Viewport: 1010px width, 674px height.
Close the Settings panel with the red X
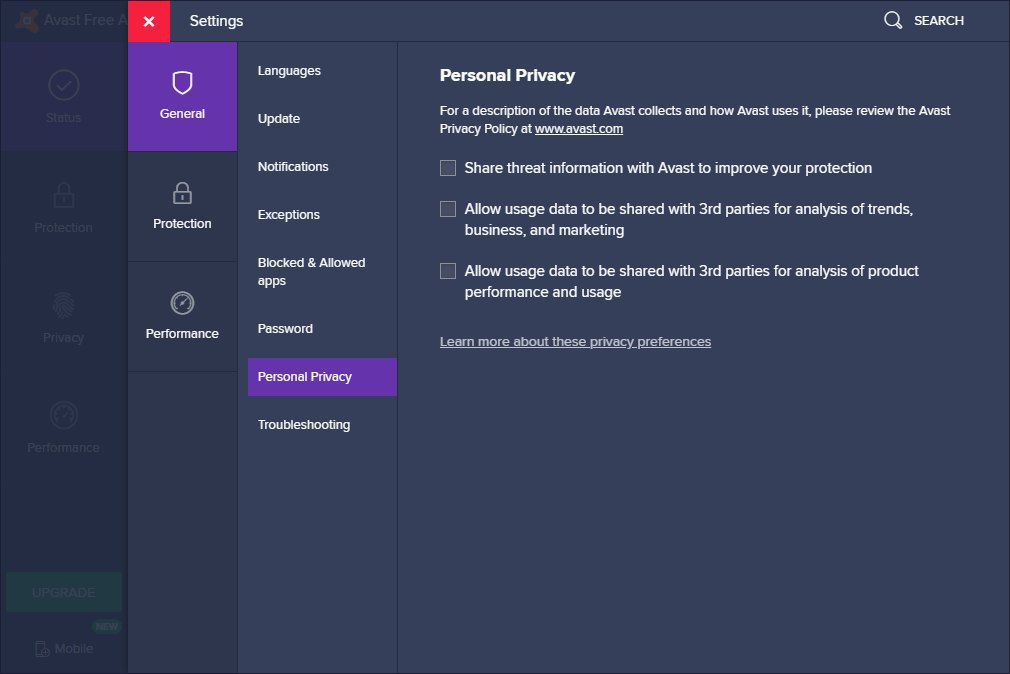point(149,21)
